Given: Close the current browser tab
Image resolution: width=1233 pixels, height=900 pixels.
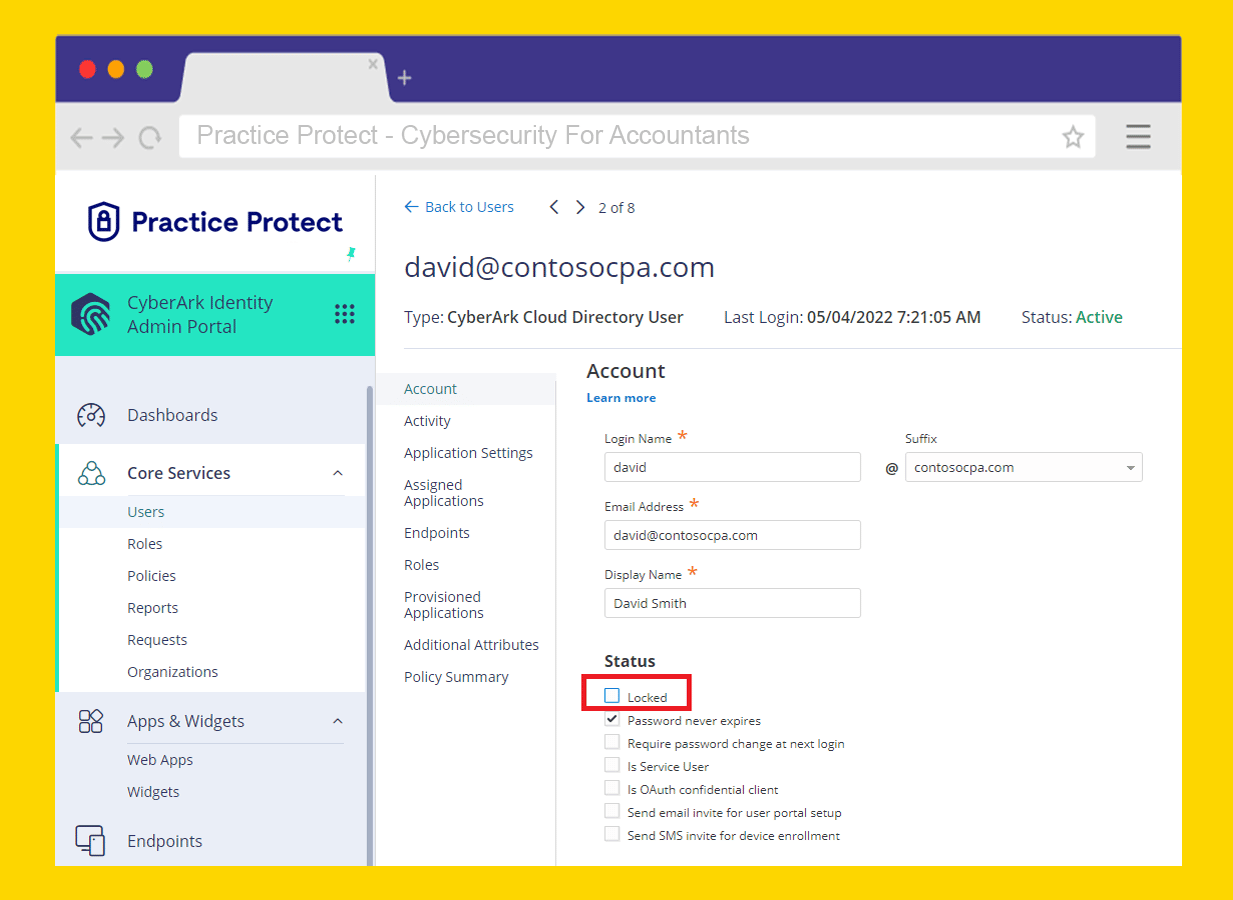Looking at the screenshot, I should (x=373, y=64).
